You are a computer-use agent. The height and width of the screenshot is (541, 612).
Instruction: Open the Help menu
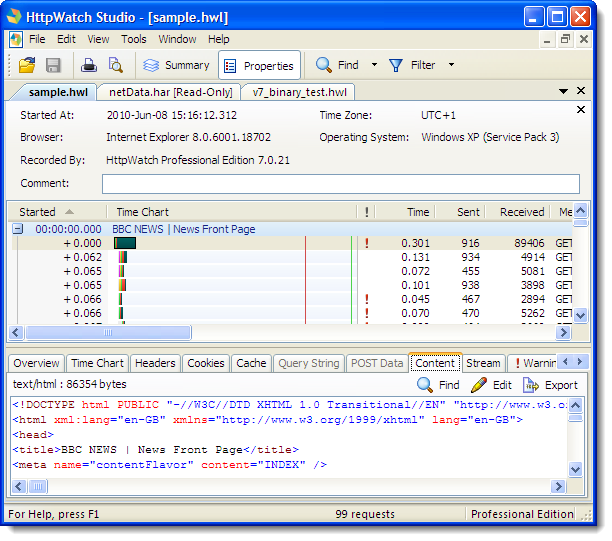219,39
